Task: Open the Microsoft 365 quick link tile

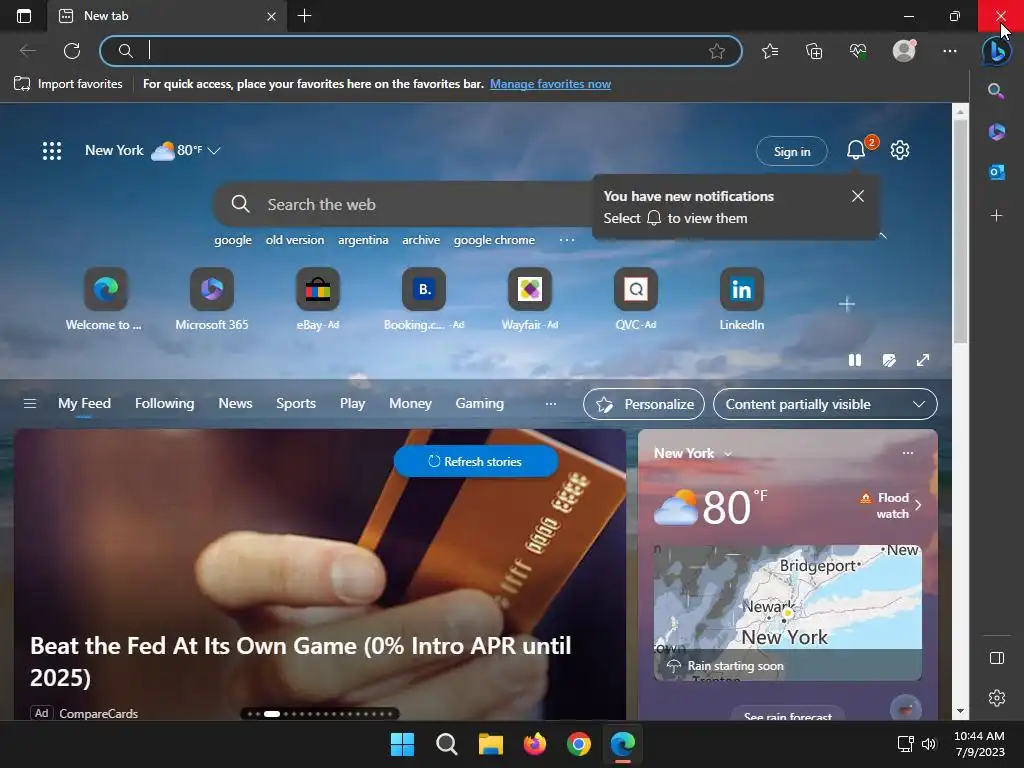Action: (x=212, y=299)
